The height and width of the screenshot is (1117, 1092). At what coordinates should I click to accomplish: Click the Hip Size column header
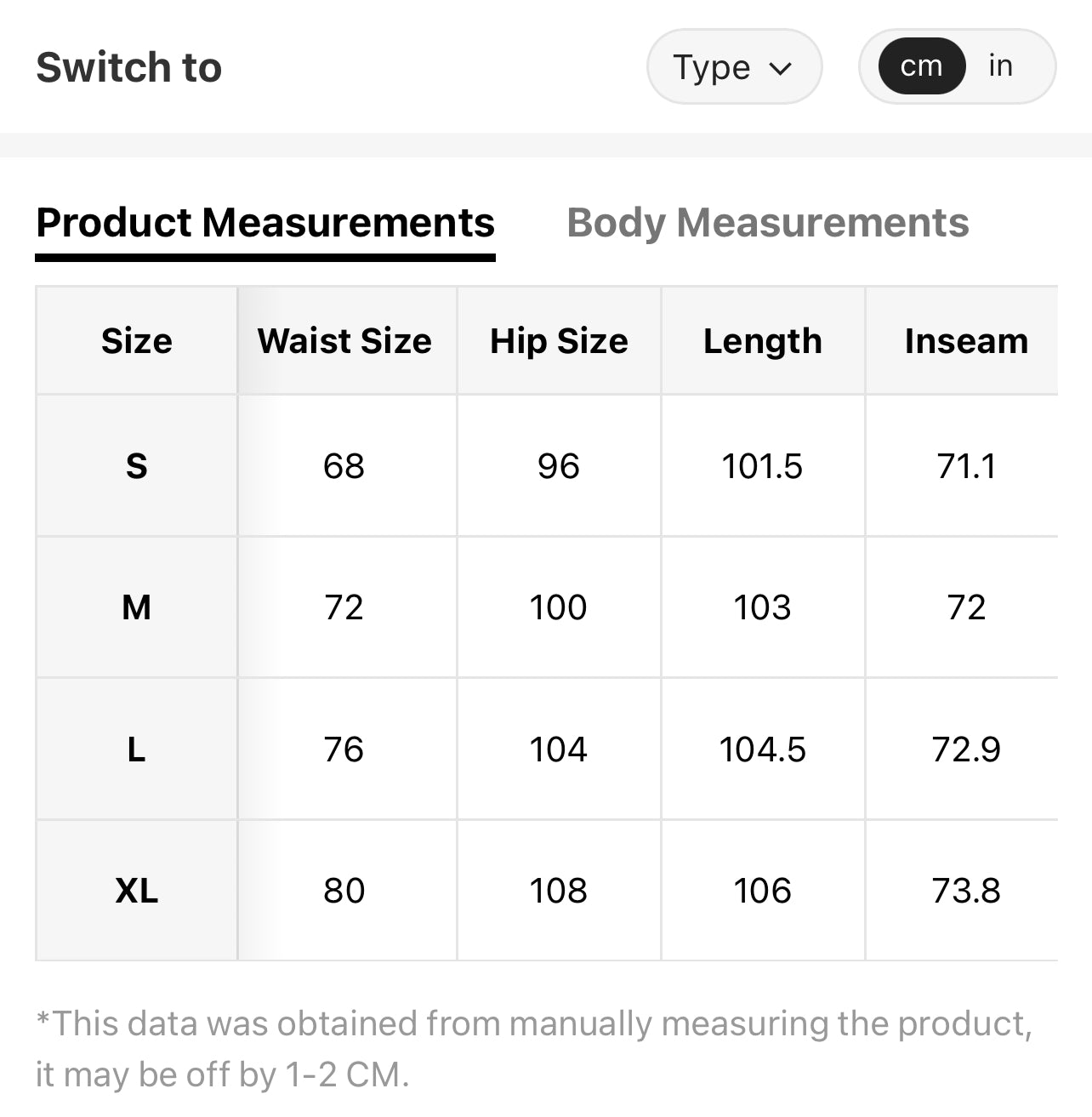(x=559, y=340)
